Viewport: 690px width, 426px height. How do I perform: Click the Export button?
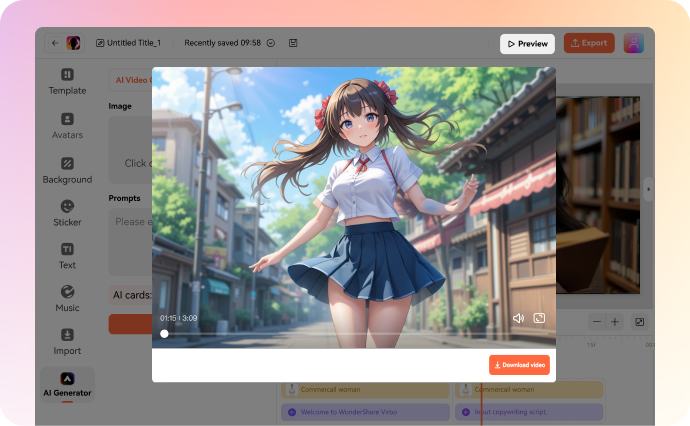tap(589, 43)
